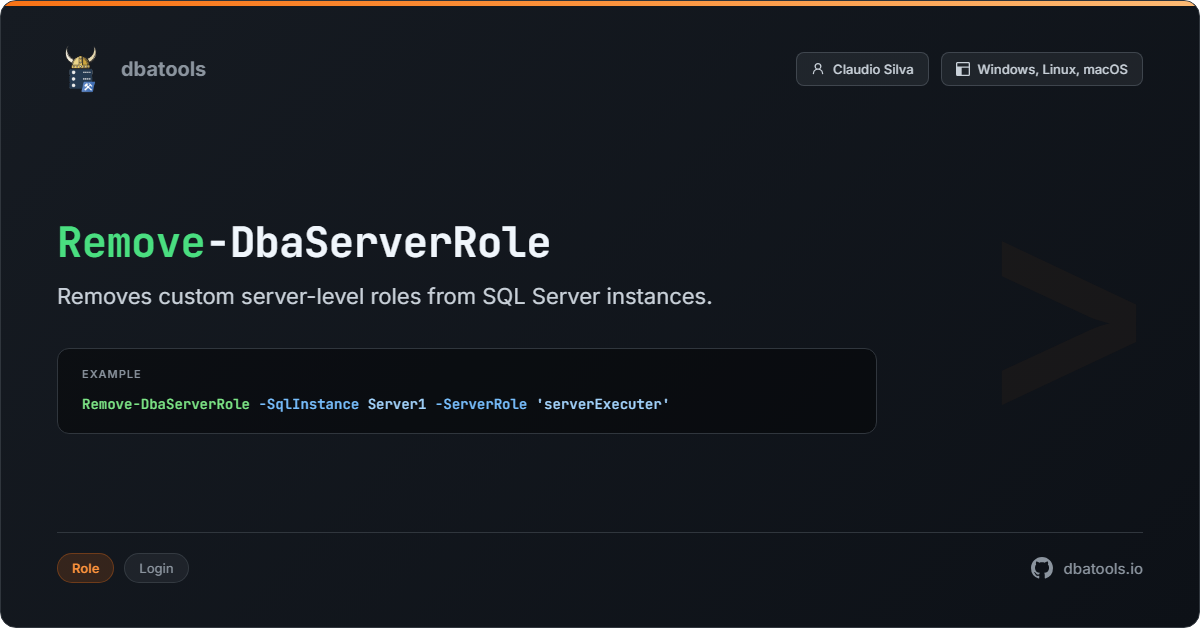Viewport: 1200px width, 628px height.
Task: Click the EXAMPLE label in the code box
Action: tap(111, 374)
